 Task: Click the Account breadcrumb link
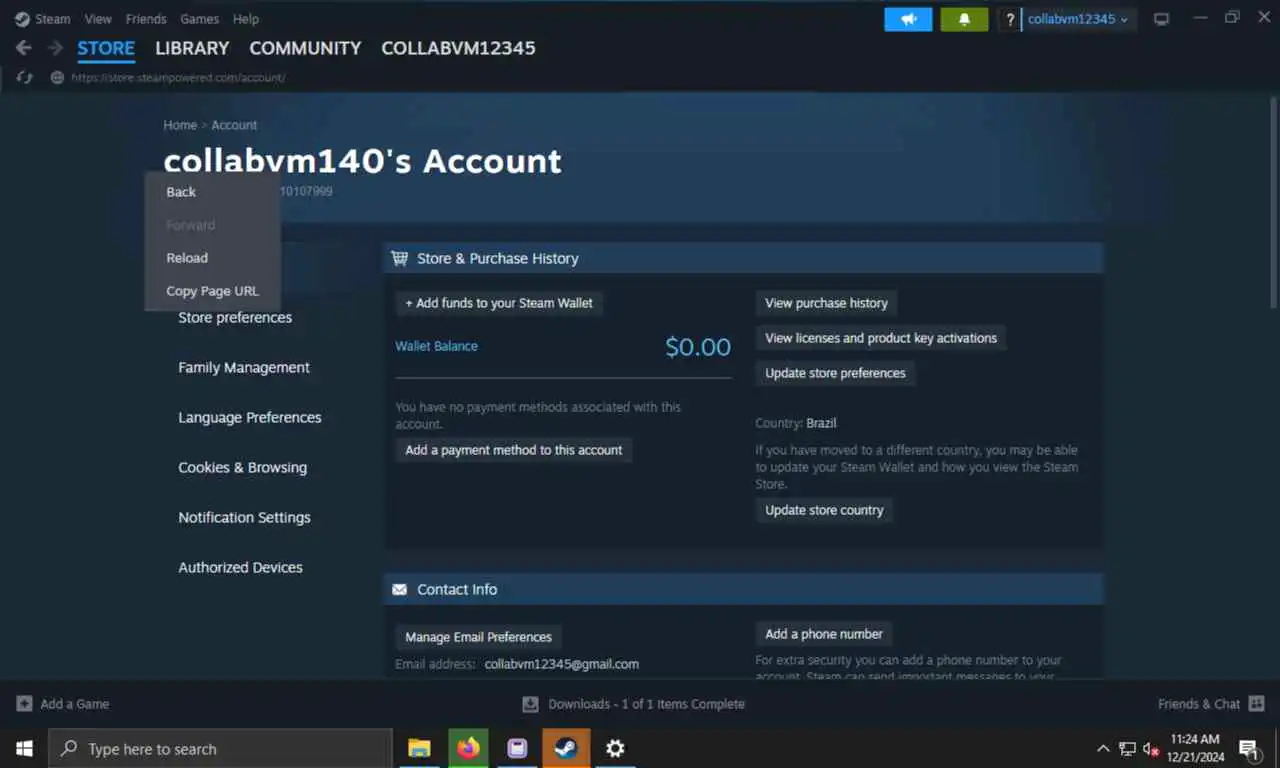pyautogui.click(x=234, y=125)
